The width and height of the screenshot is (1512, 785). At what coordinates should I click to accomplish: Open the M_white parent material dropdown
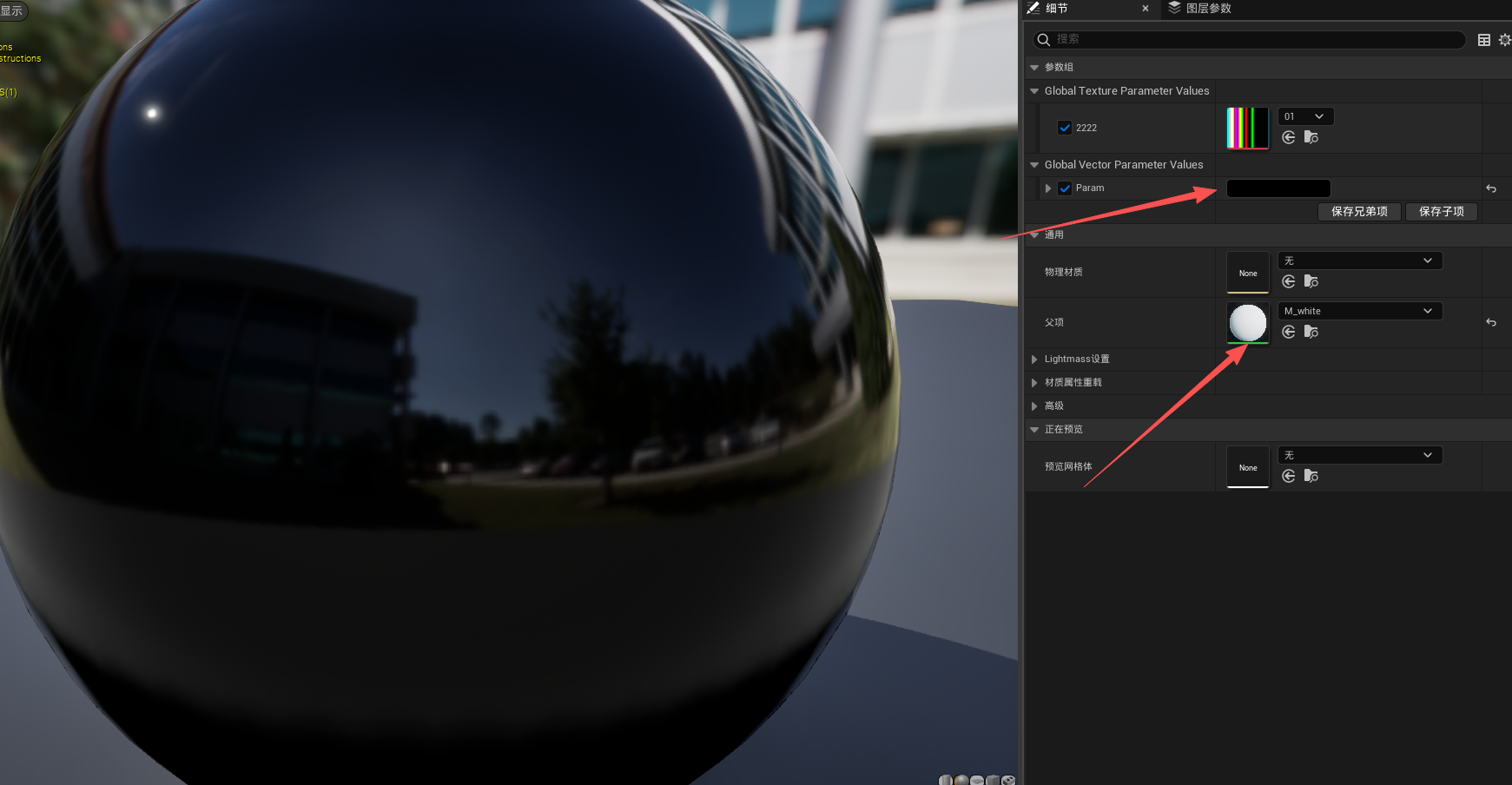point(1360,311)
